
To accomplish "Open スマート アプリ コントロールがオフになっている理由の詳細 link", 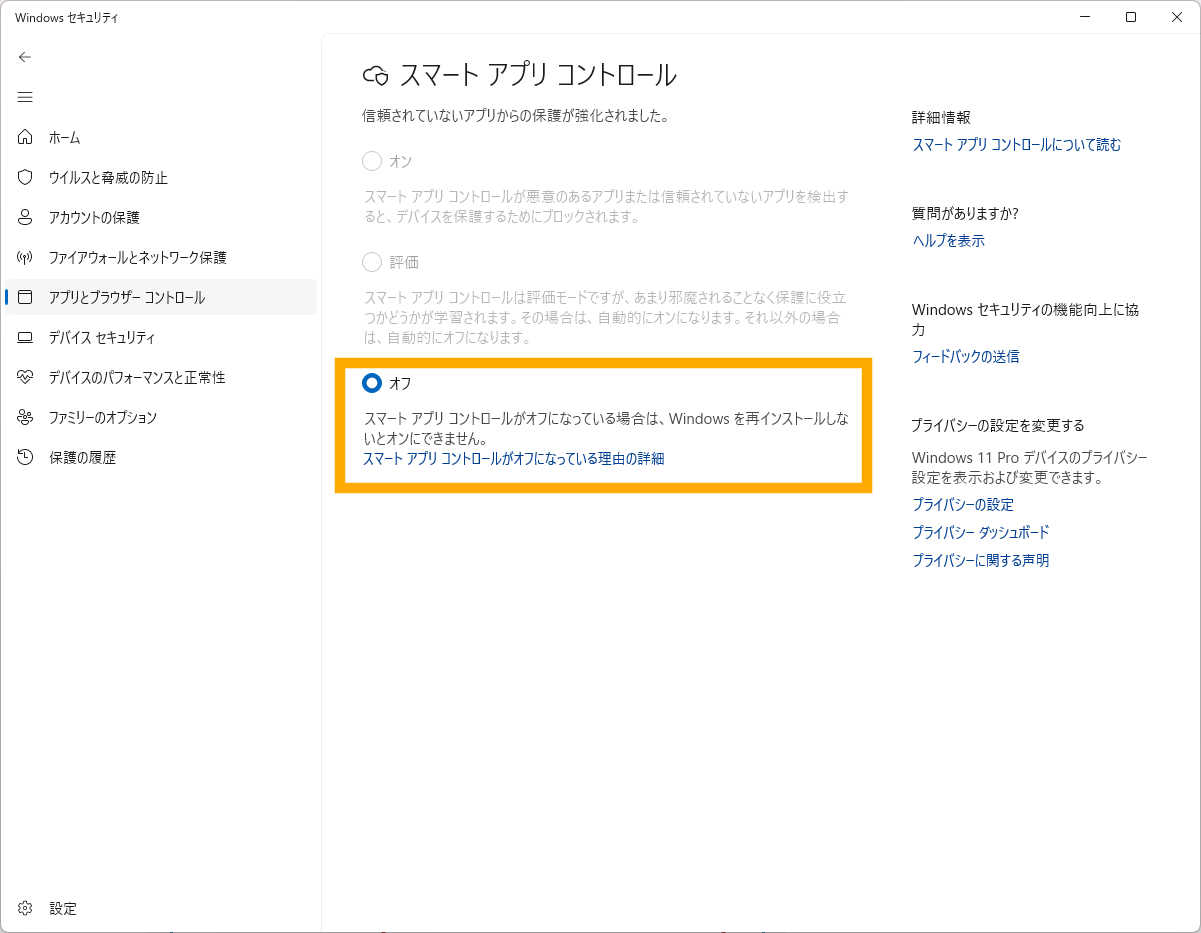I will 513,459.
